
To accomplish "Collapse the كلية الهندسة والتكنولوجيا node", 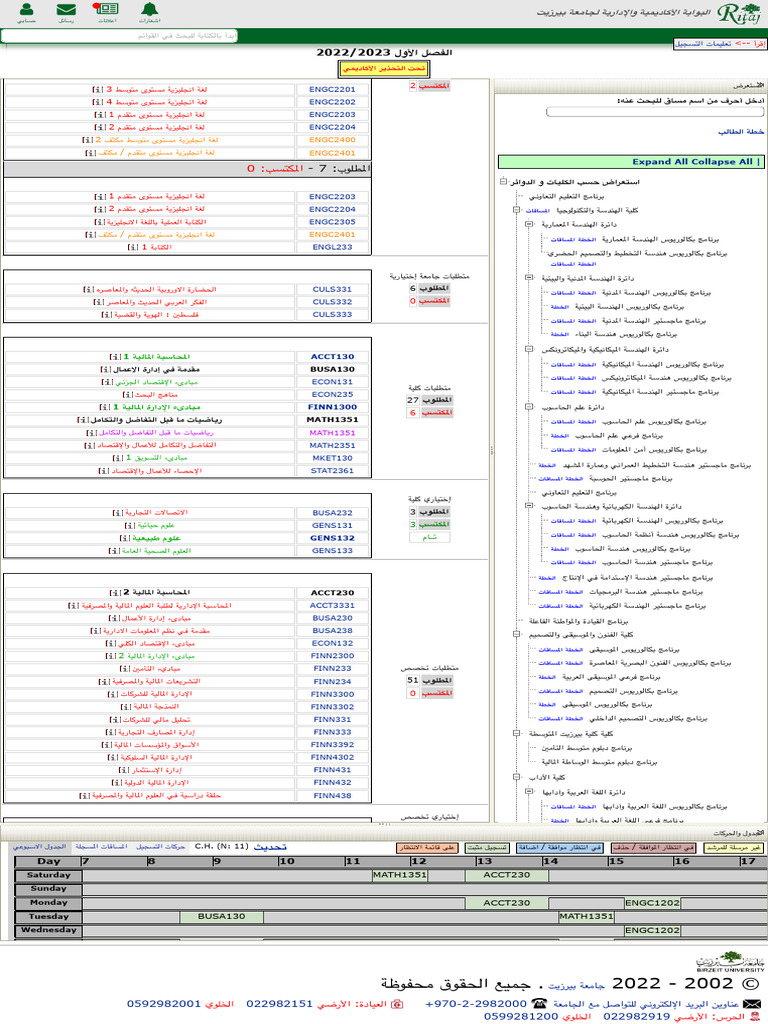I will (x=514, y=211).
